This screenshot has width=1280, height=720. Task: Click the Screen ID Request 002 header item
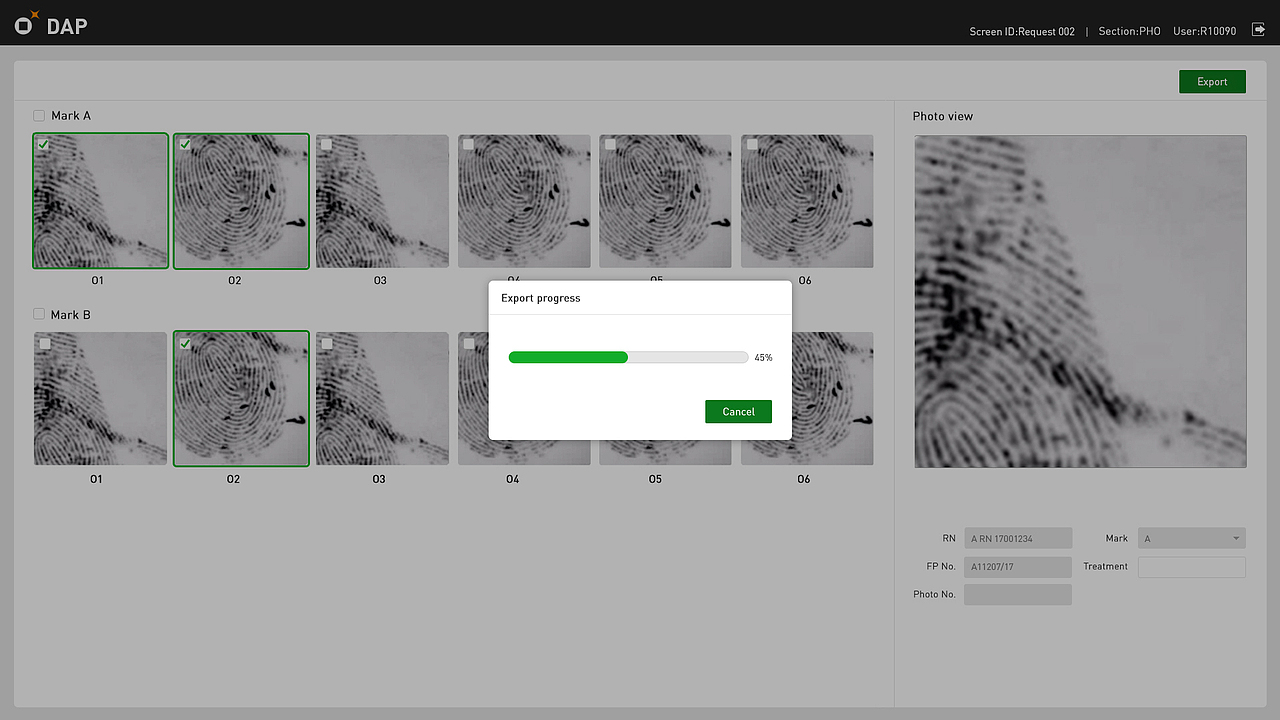(1022, 31)
